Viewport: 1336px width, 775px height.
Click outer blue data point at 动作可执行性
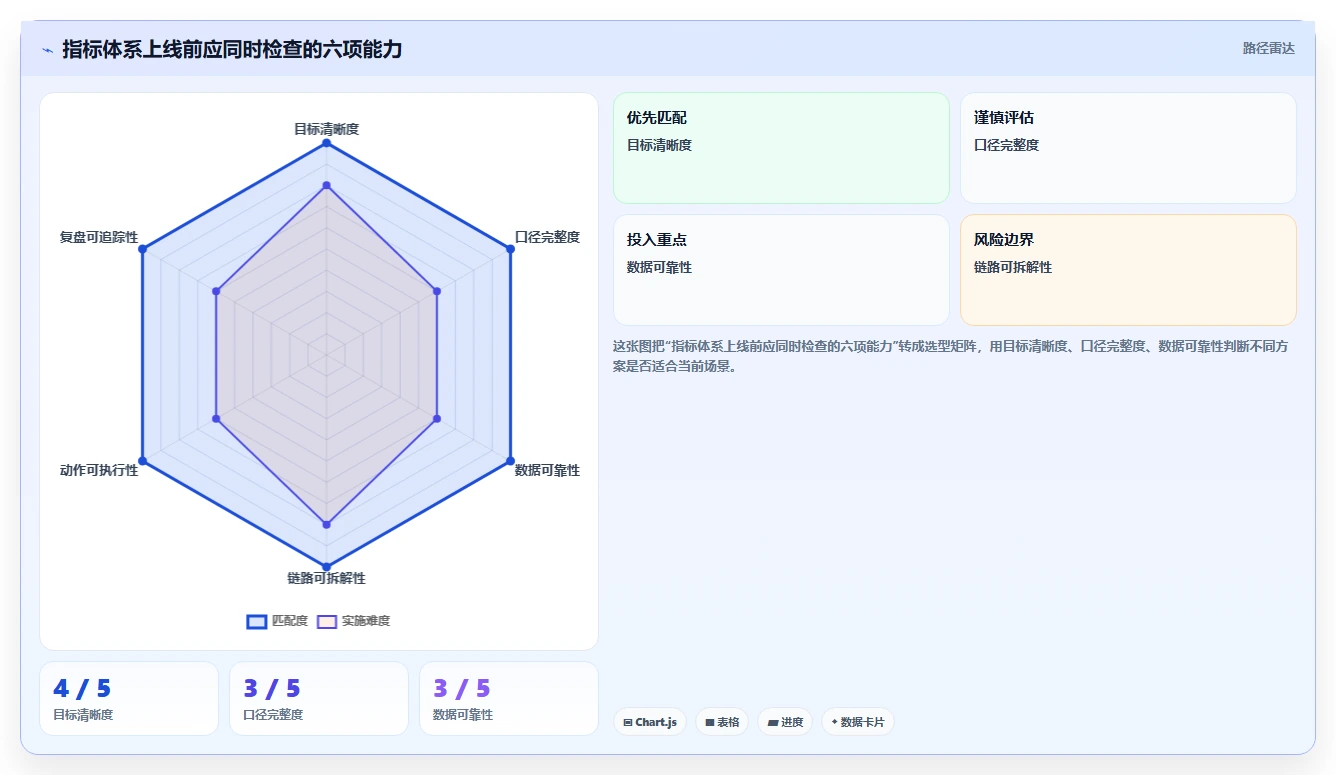click(x=142, y=461)
